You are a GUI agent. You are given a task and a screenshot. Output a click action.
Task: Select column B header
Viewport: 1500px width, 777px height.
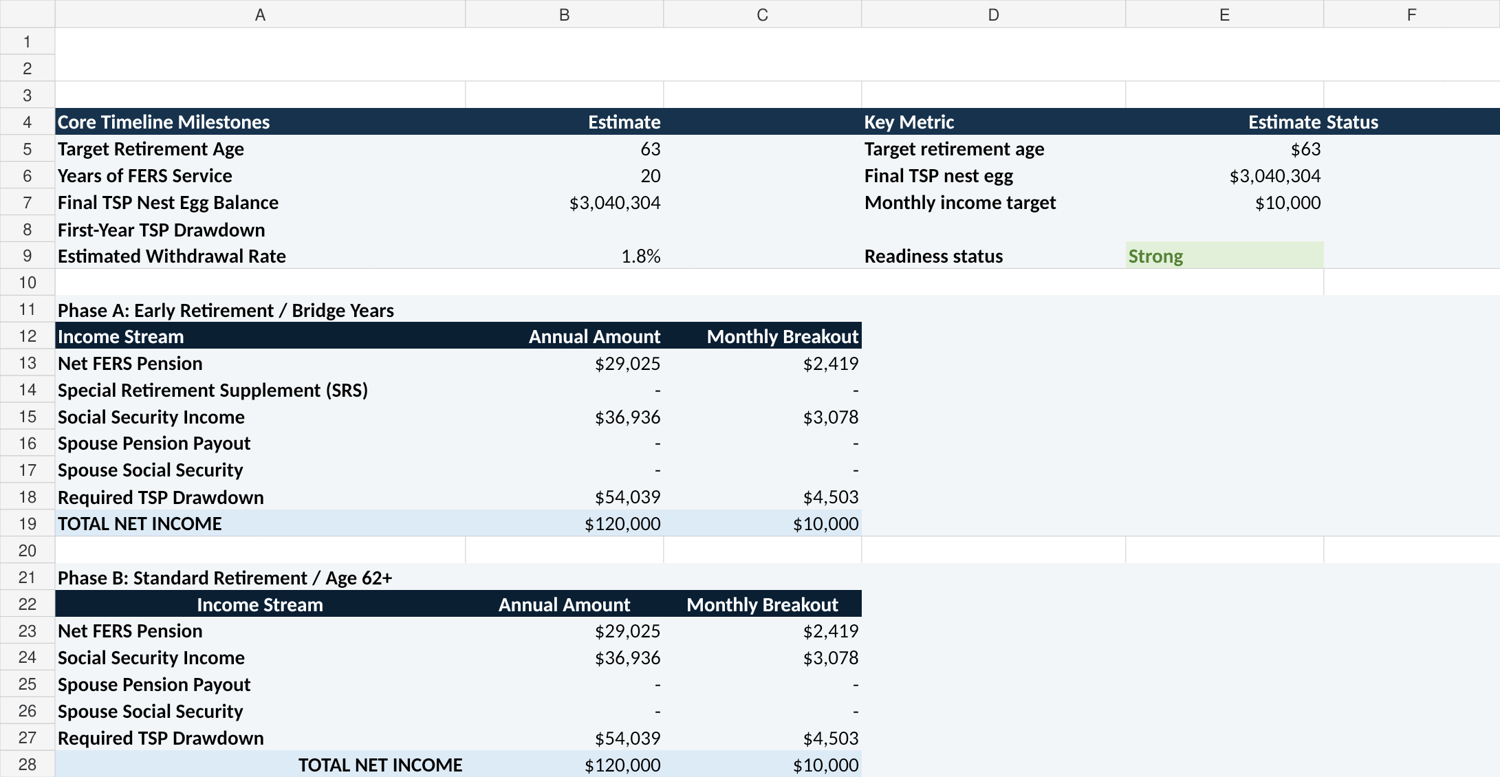(x=564, y=14)
